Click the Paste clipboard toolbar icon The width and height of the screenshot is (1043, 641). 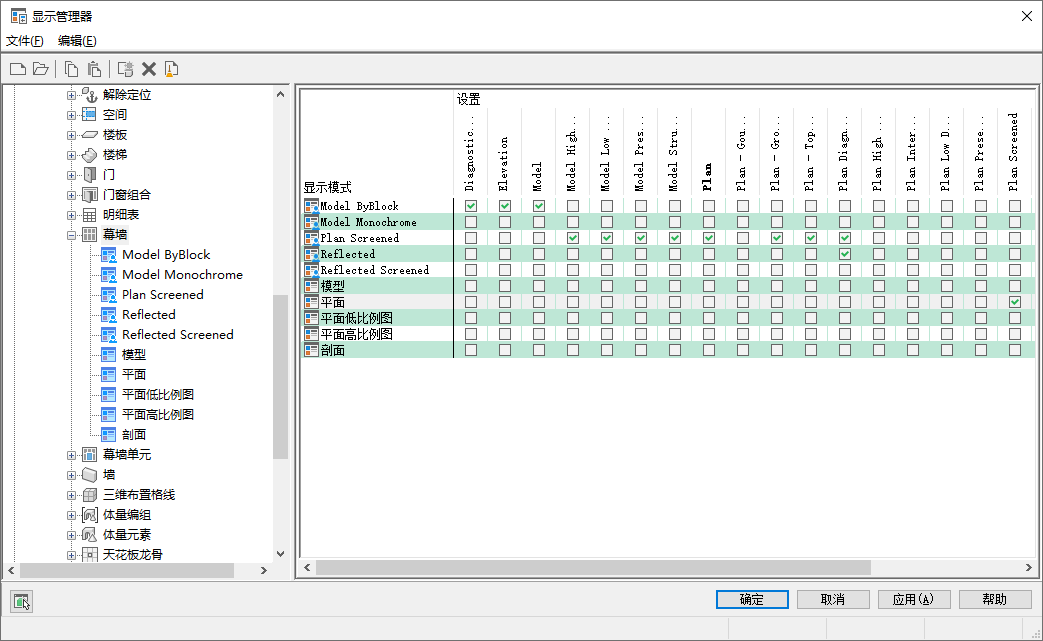94,69
